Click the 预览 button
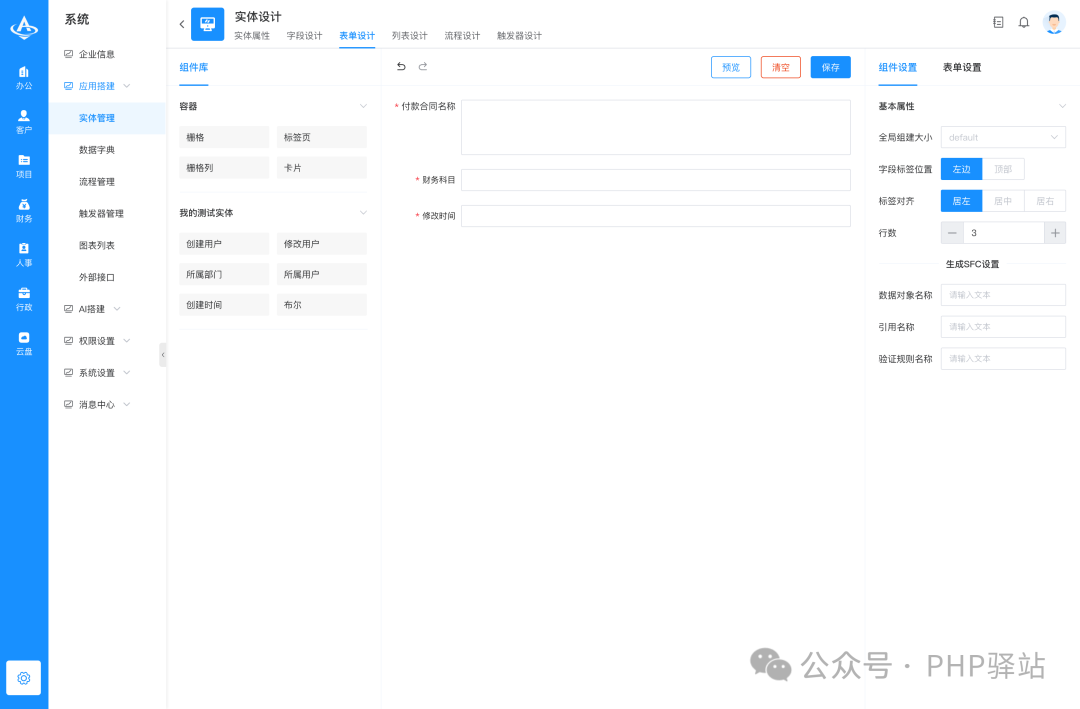The image size is (1080, 709). tap(731, 67)
